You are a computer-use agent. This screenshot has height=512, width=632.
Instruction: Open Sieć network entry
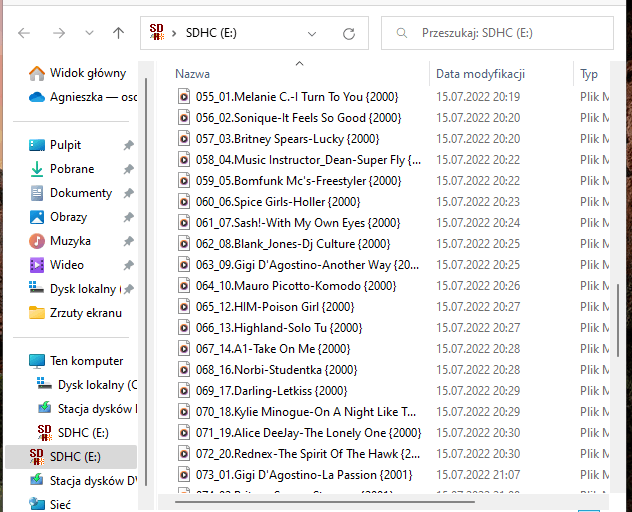pos(50,505)
